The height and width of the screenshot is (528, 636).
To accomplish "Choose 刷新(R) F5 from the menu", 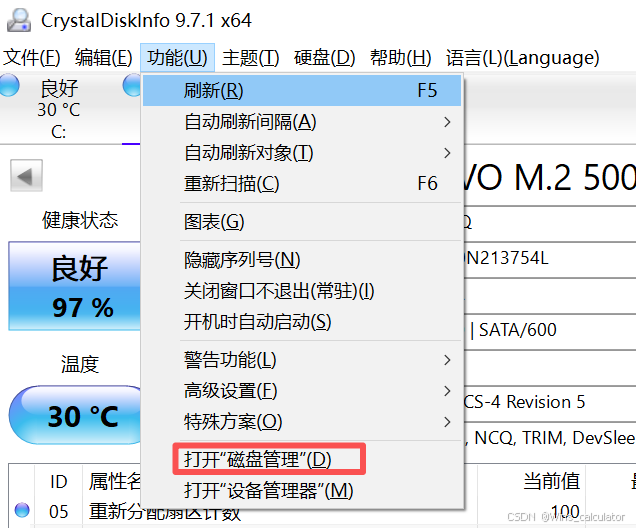I will pyautogui.click(x=302, y=90).
